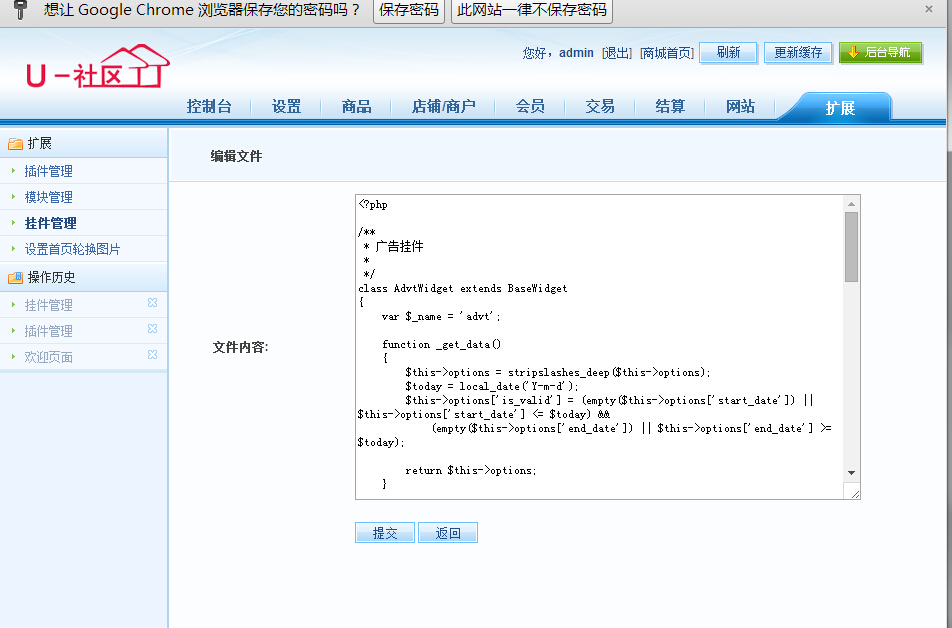
Task: Click the textarea scroll up arrow
Action: click(x=851, y=204)
